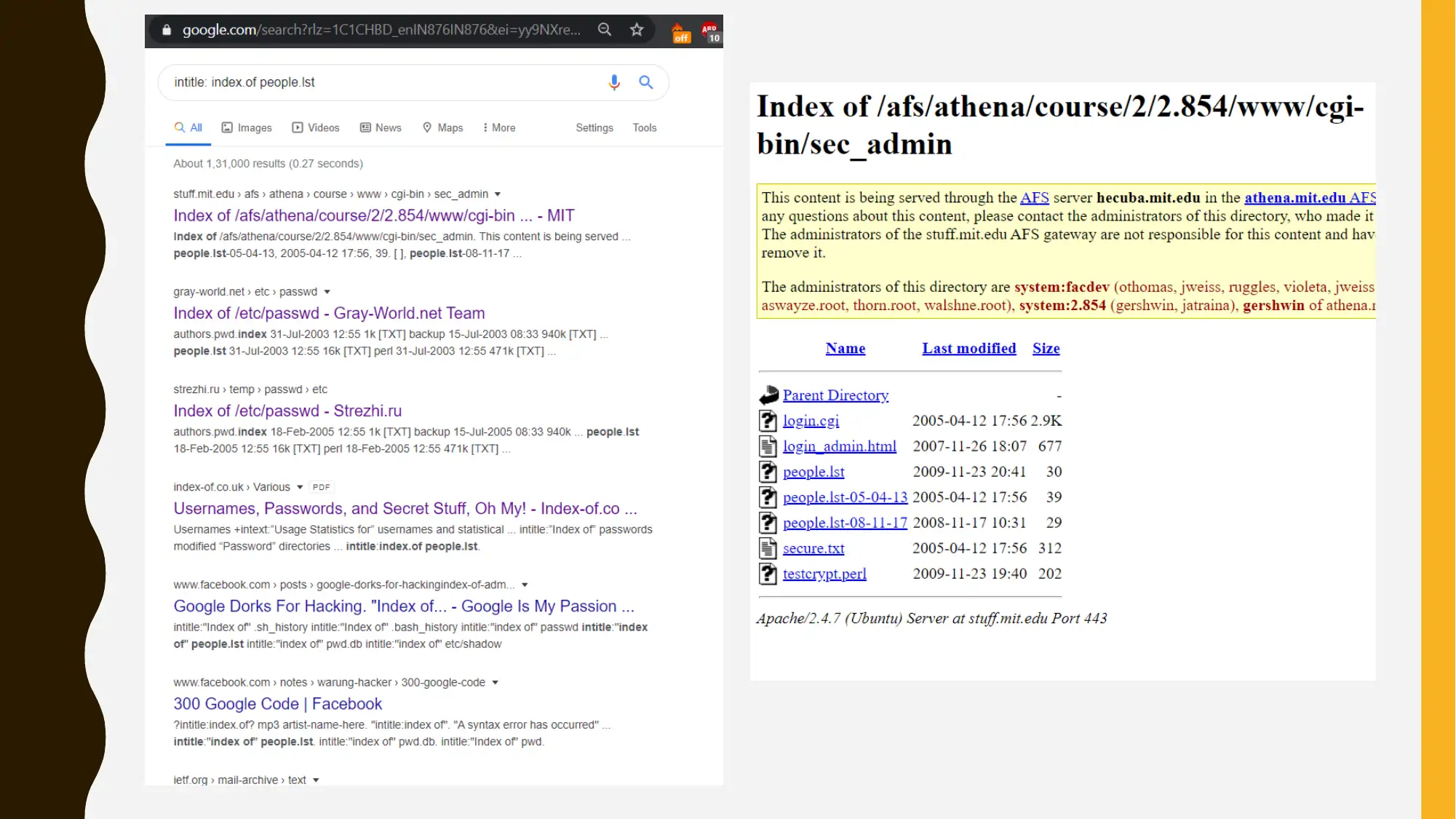Open the More search options menu

(499, 127)
